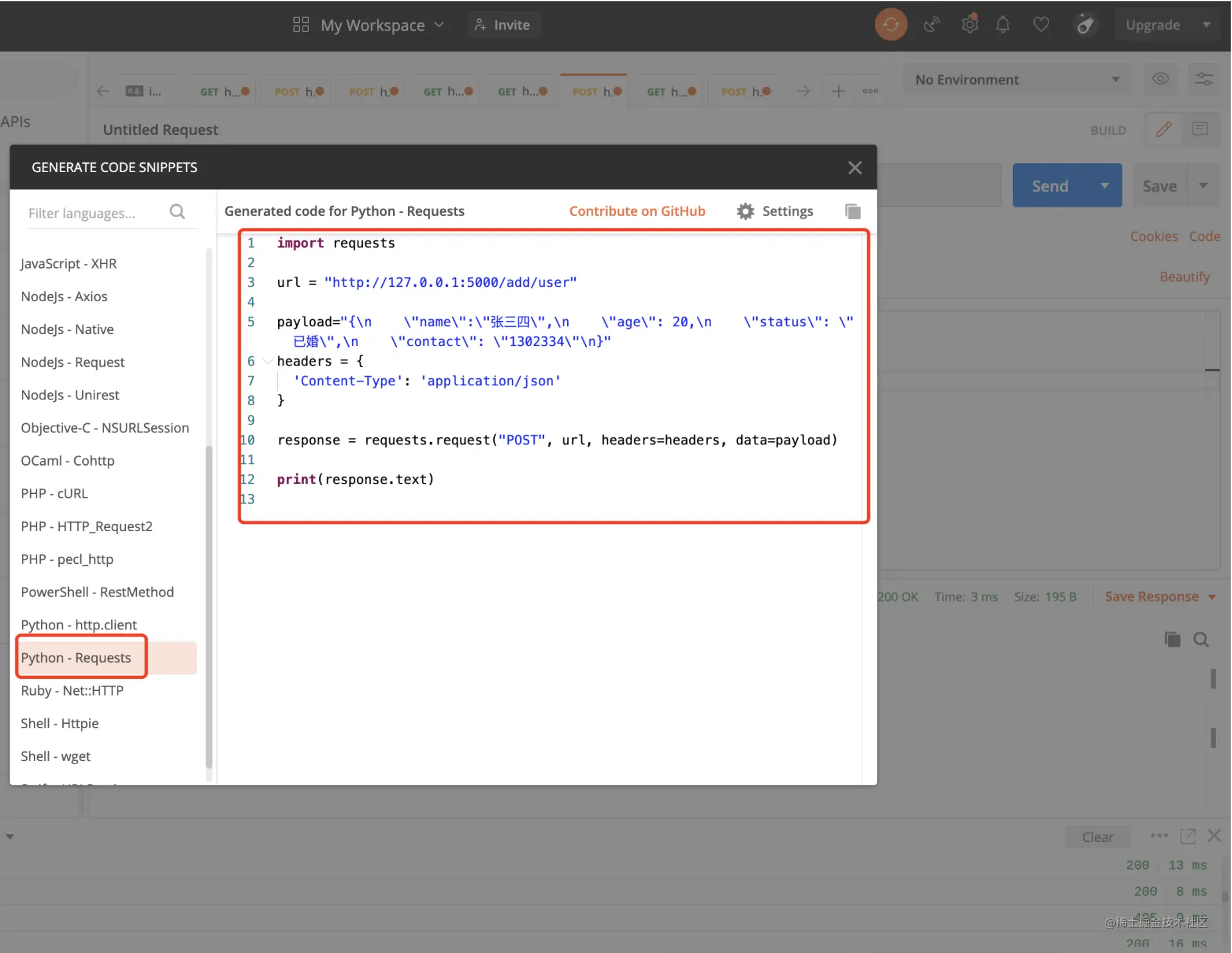Click the search icon beside language filter
Viewport: 1232px width, 953px height.
click(x=177, y=212)
